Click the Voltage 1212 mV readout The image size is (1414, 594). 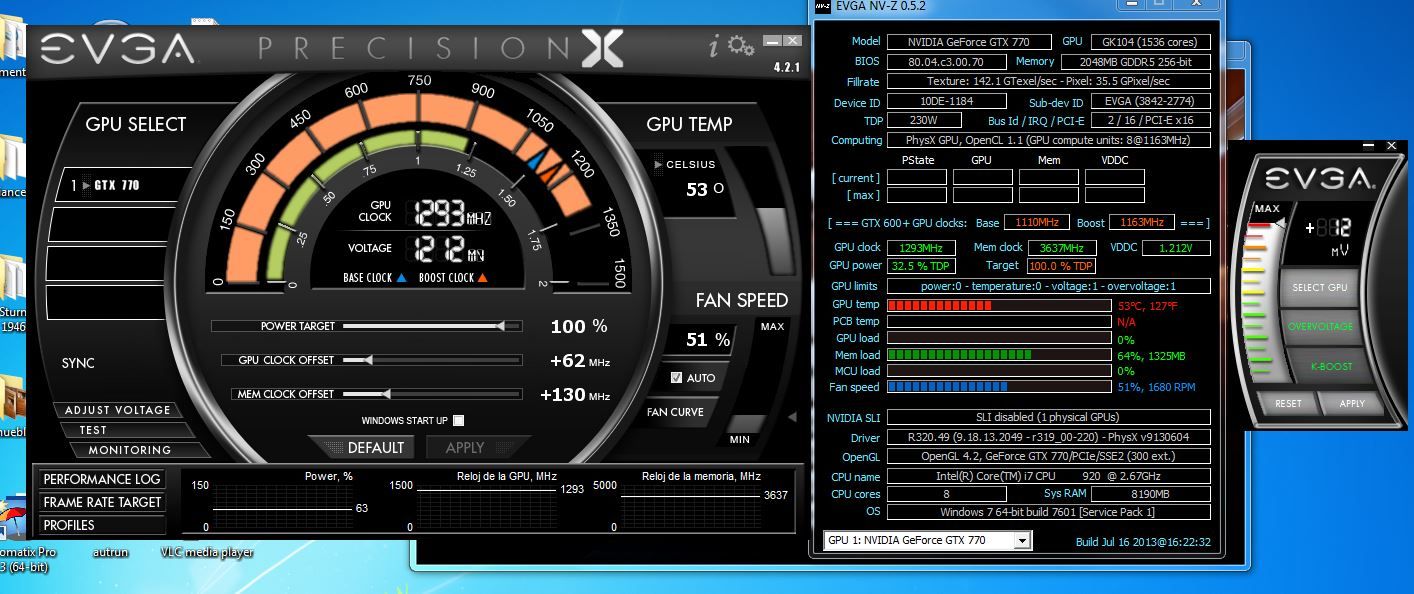click(448, 248)
